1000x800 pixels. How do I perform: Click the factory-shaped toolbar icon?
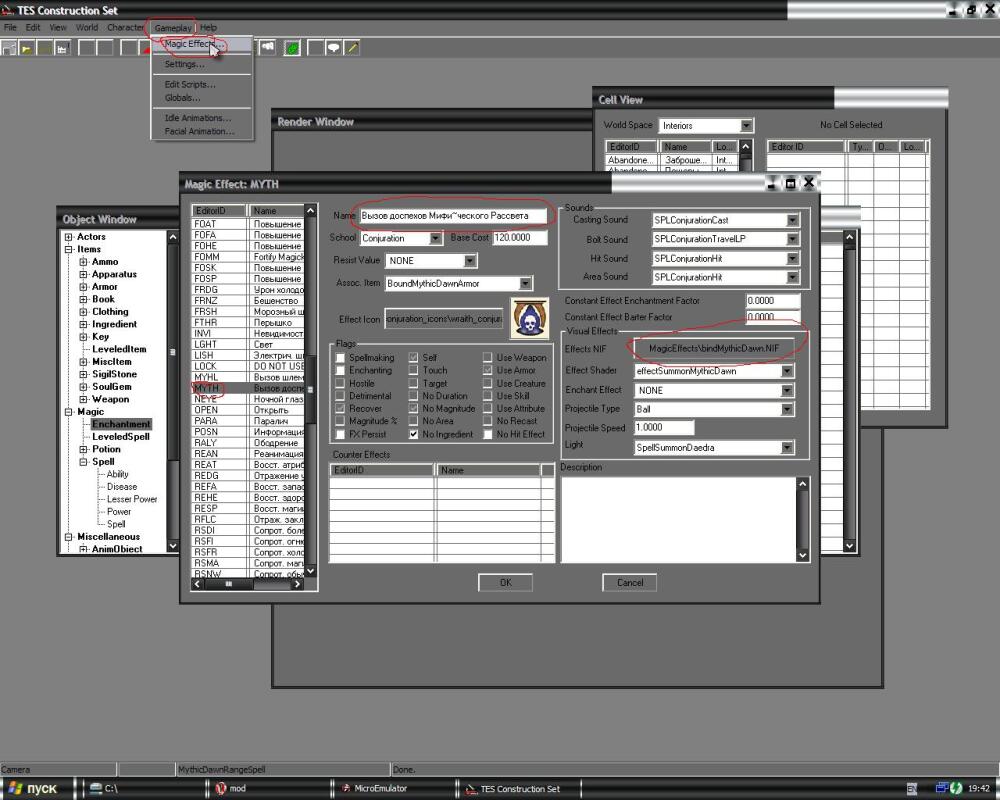(62, 48)
